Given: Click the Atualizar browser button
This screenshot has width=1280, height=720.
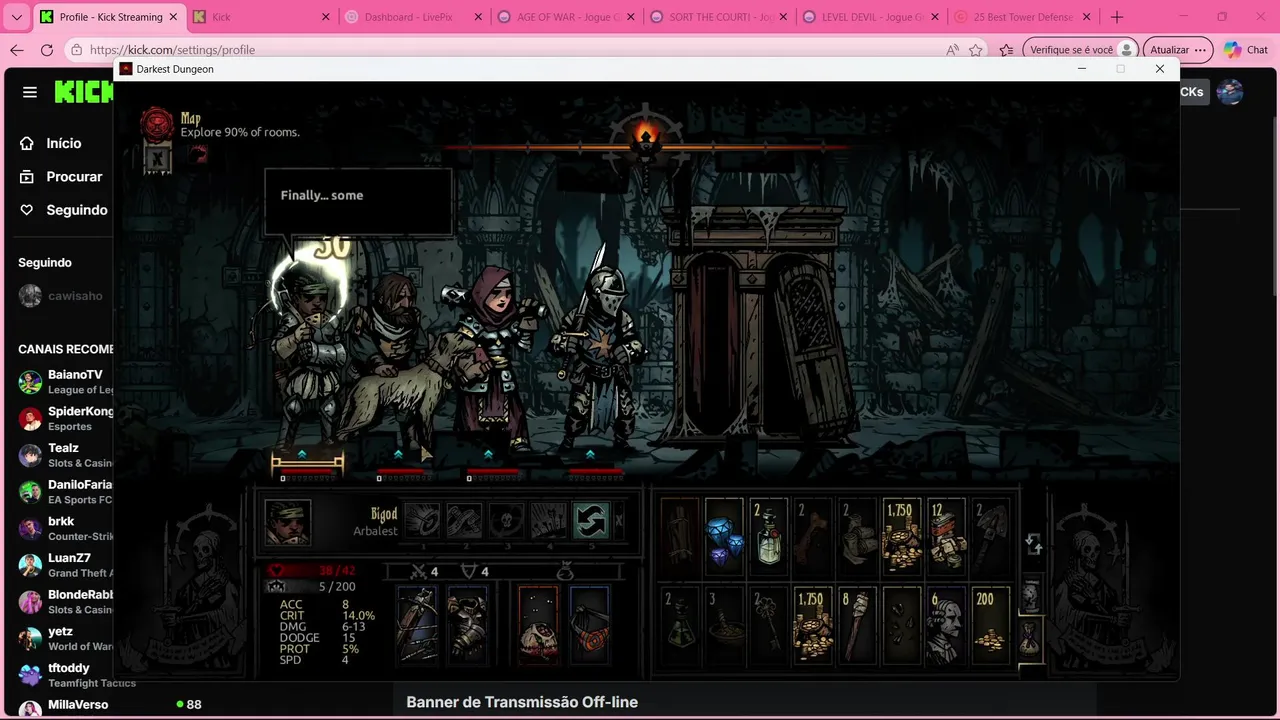Looking at the screenshot, I should click(1178, 50).
